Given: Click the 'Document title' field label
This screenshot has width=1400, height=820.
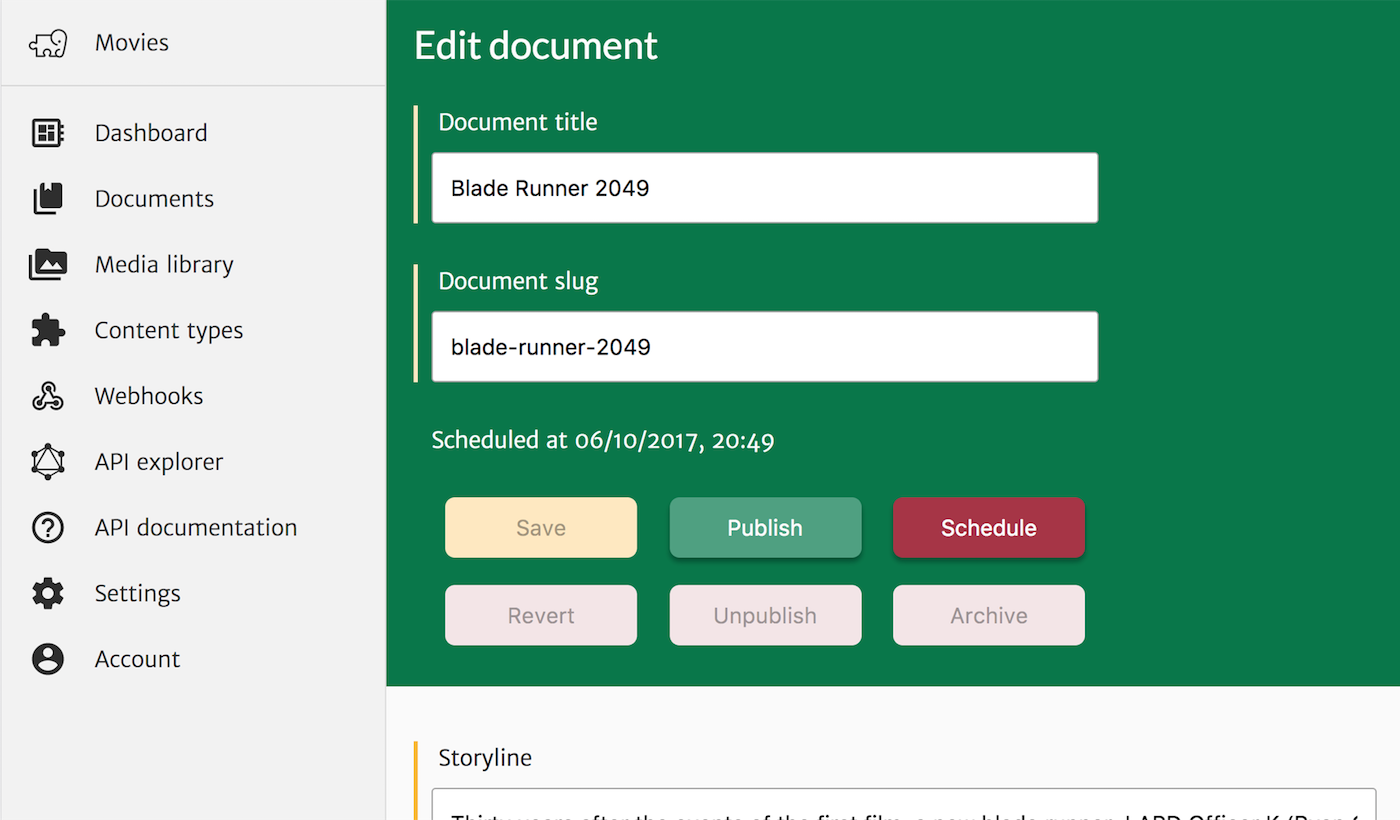Looking at the screenshot, I should (518, 123).
